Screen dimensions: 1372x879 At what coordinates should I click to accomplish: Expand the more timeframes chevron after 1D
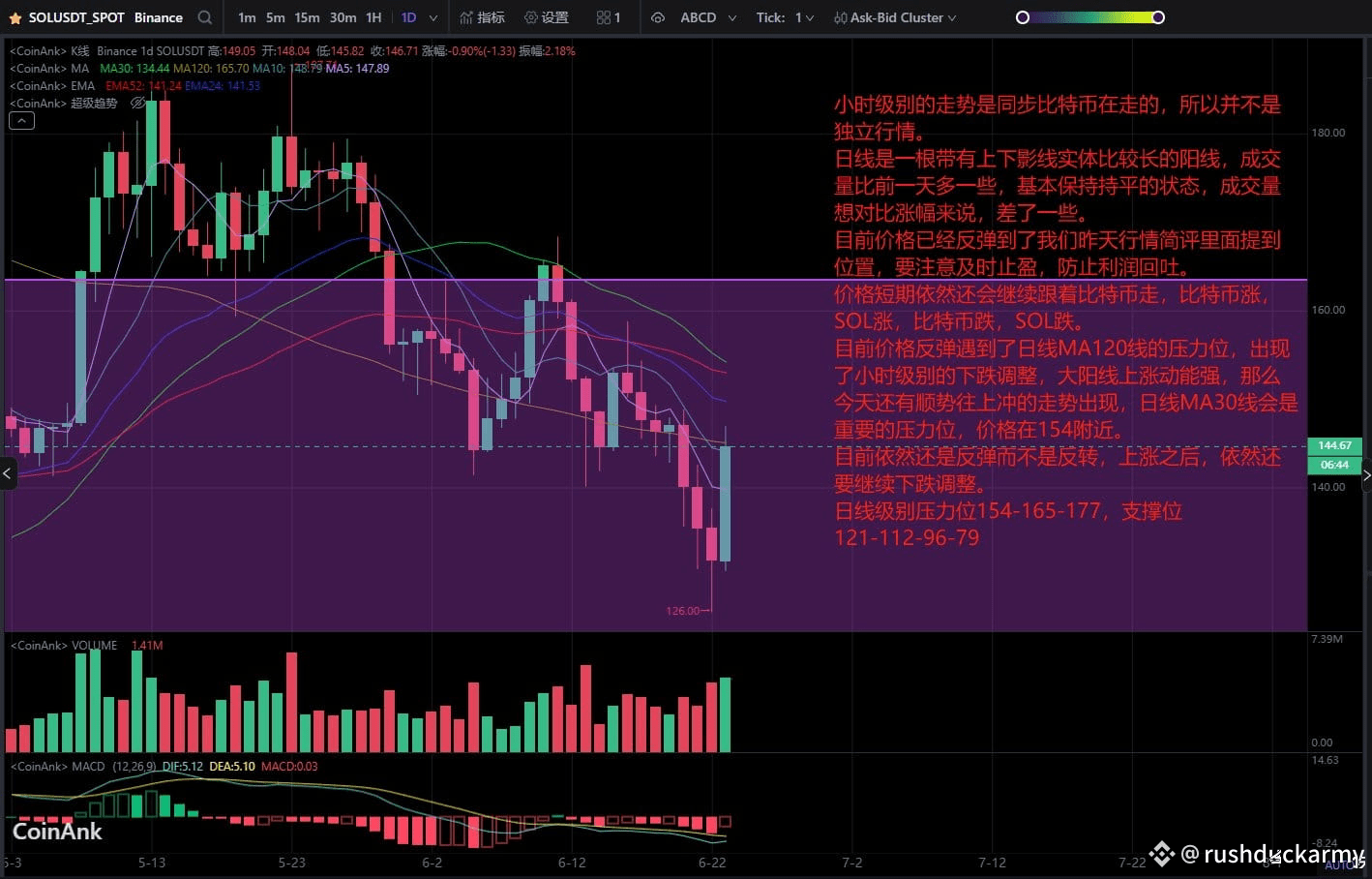(432, 17)
